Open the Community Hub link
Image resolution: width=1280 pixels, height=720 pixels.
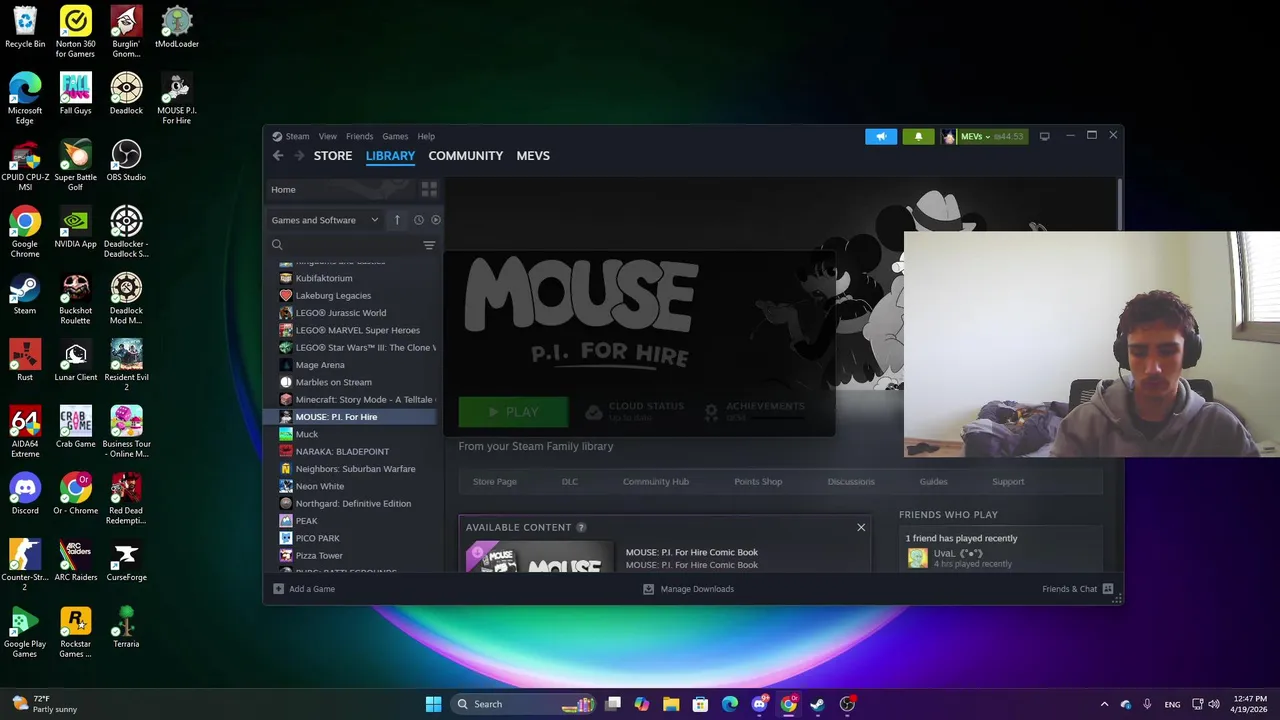point(656,482)
